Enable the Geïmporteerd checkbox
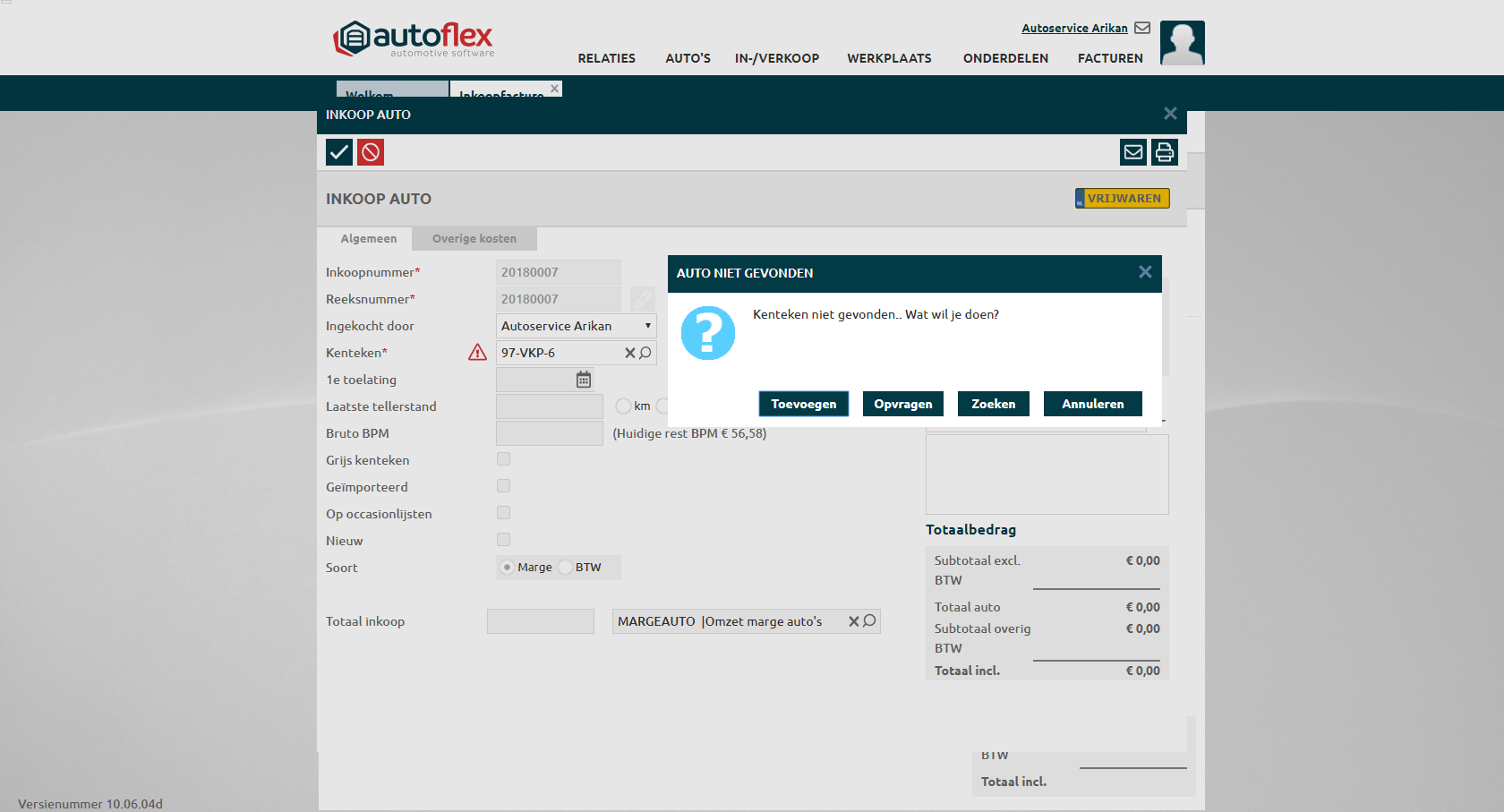The image size is (1504, 812). click(x=504, y=486)
